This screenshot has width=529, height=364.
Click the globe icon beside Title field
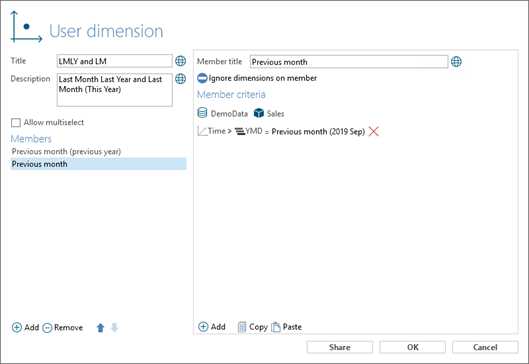pos(180,61)
